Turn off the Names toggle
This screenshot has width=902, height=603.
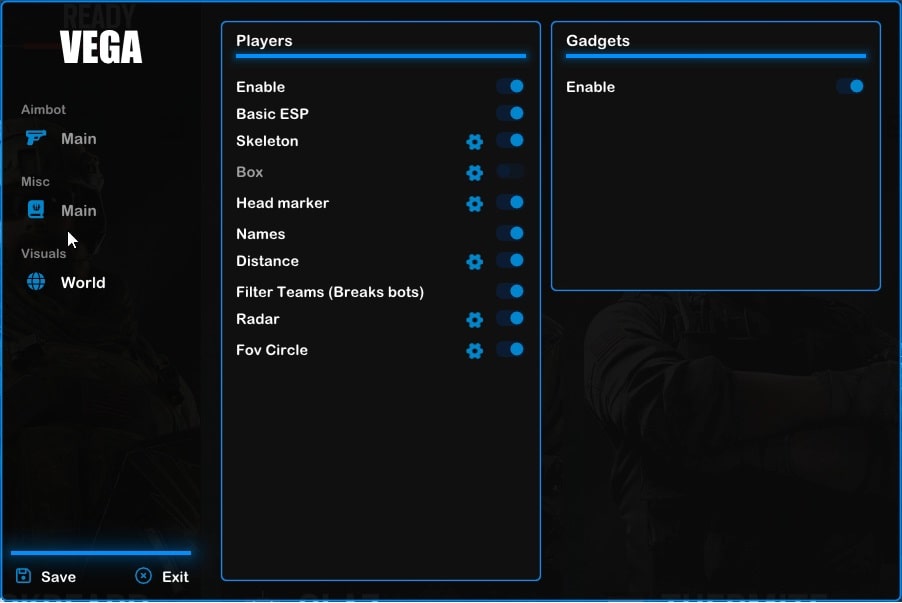511,234
